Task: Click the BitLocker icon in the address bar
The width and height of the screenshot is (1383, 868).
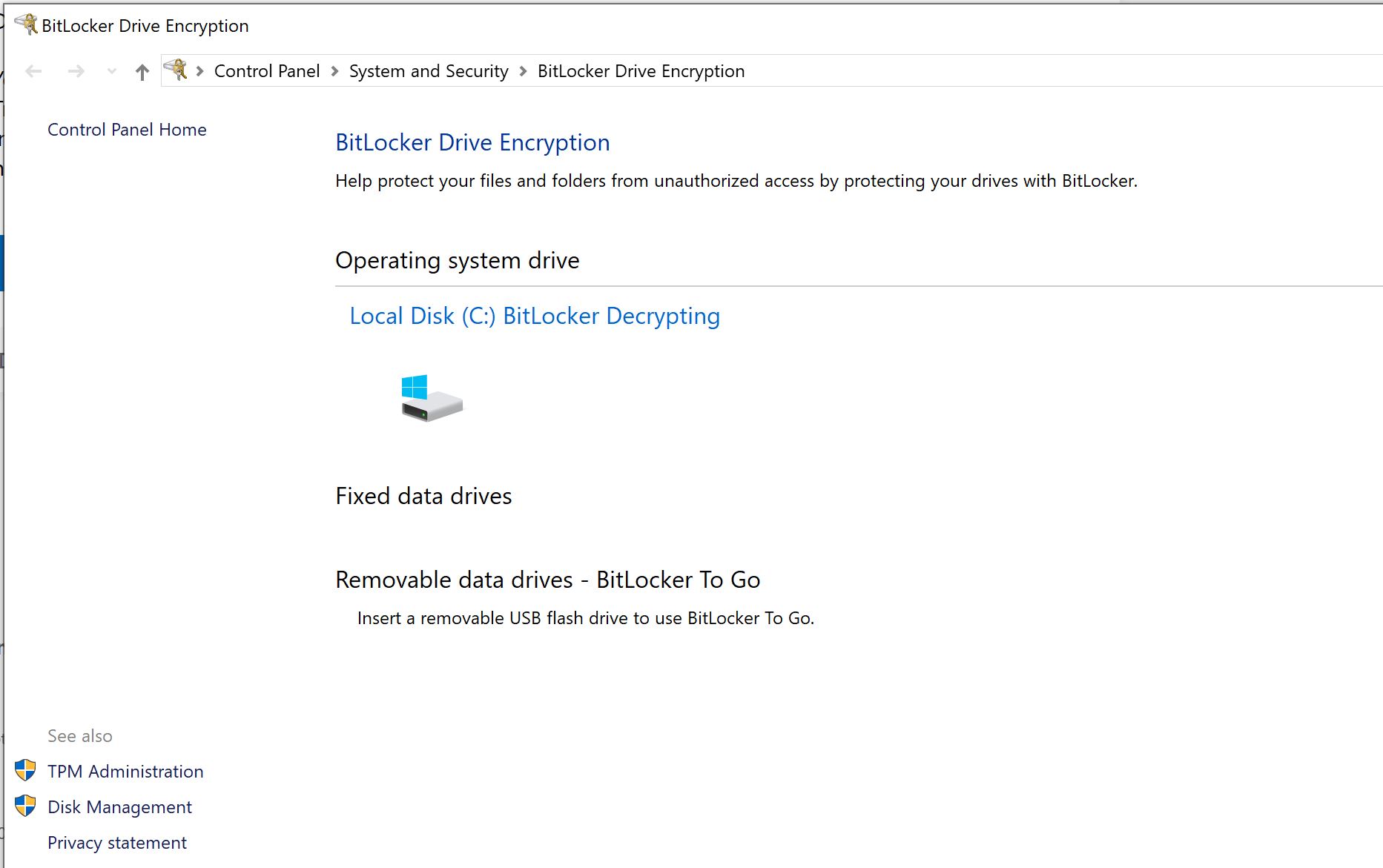Action: (x=176, y=70)
